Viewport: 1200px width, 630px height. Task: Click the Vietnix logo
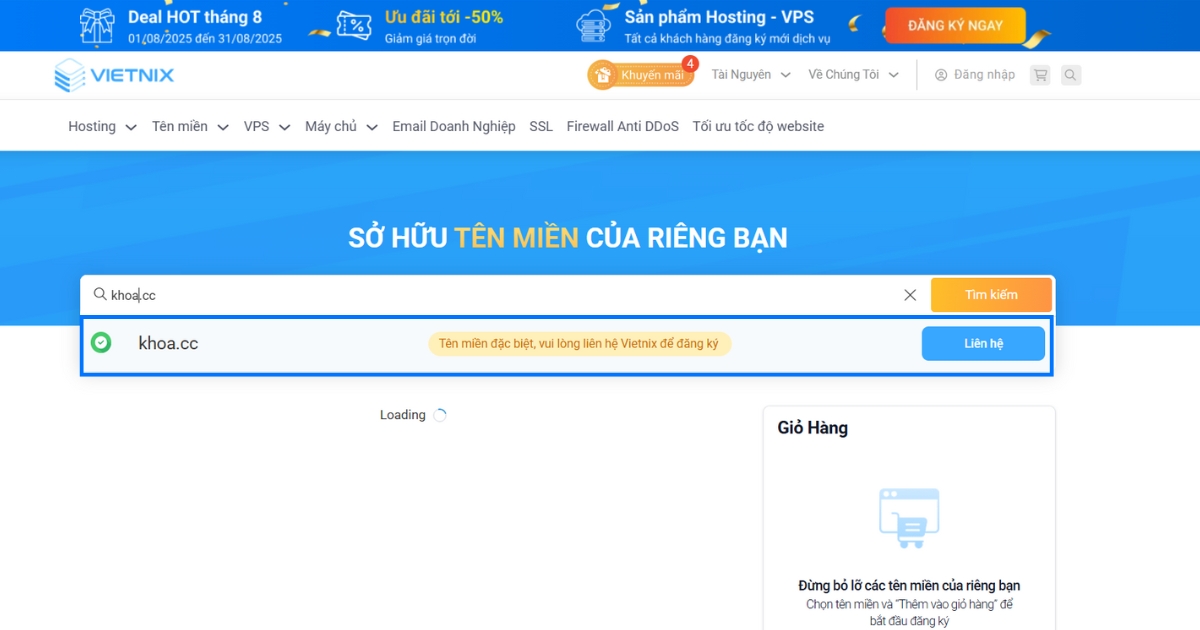pos(113,74)
